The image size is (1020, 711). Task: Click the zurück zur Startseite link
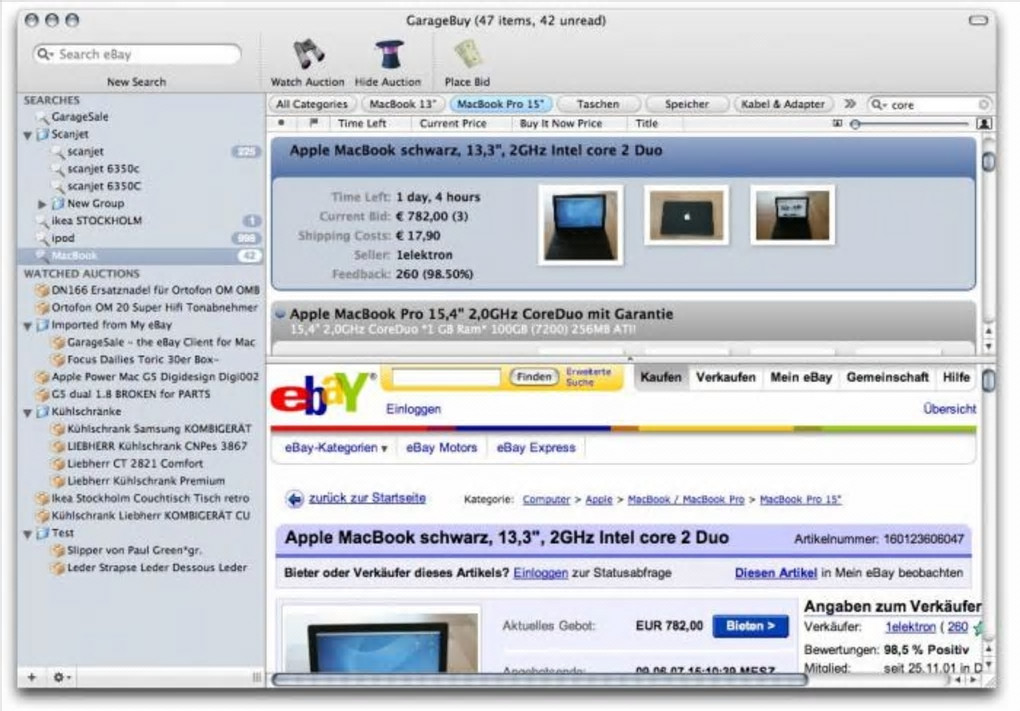coord(367,498)
